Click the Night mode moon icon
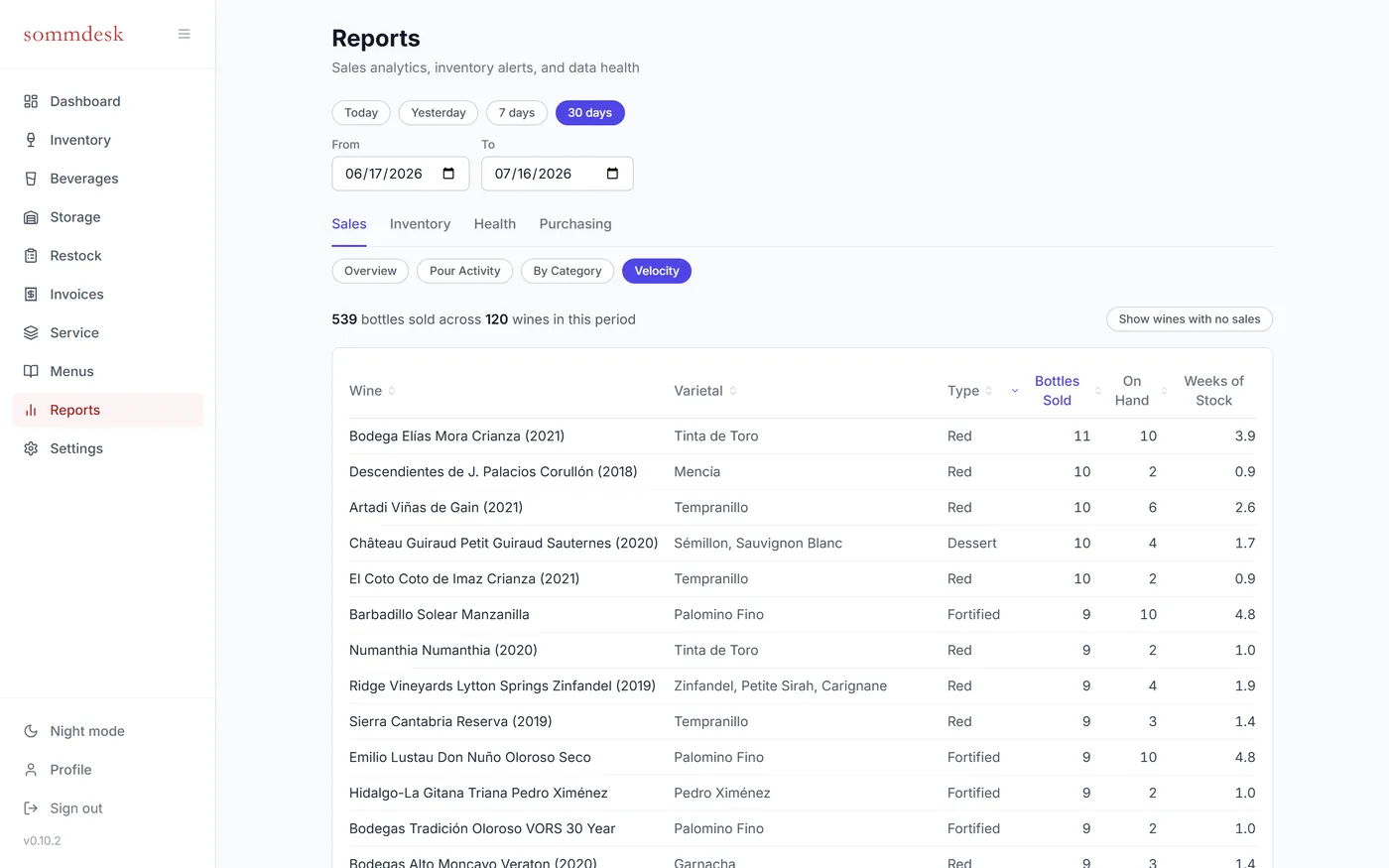1389x868 pixels. (31, 731)
